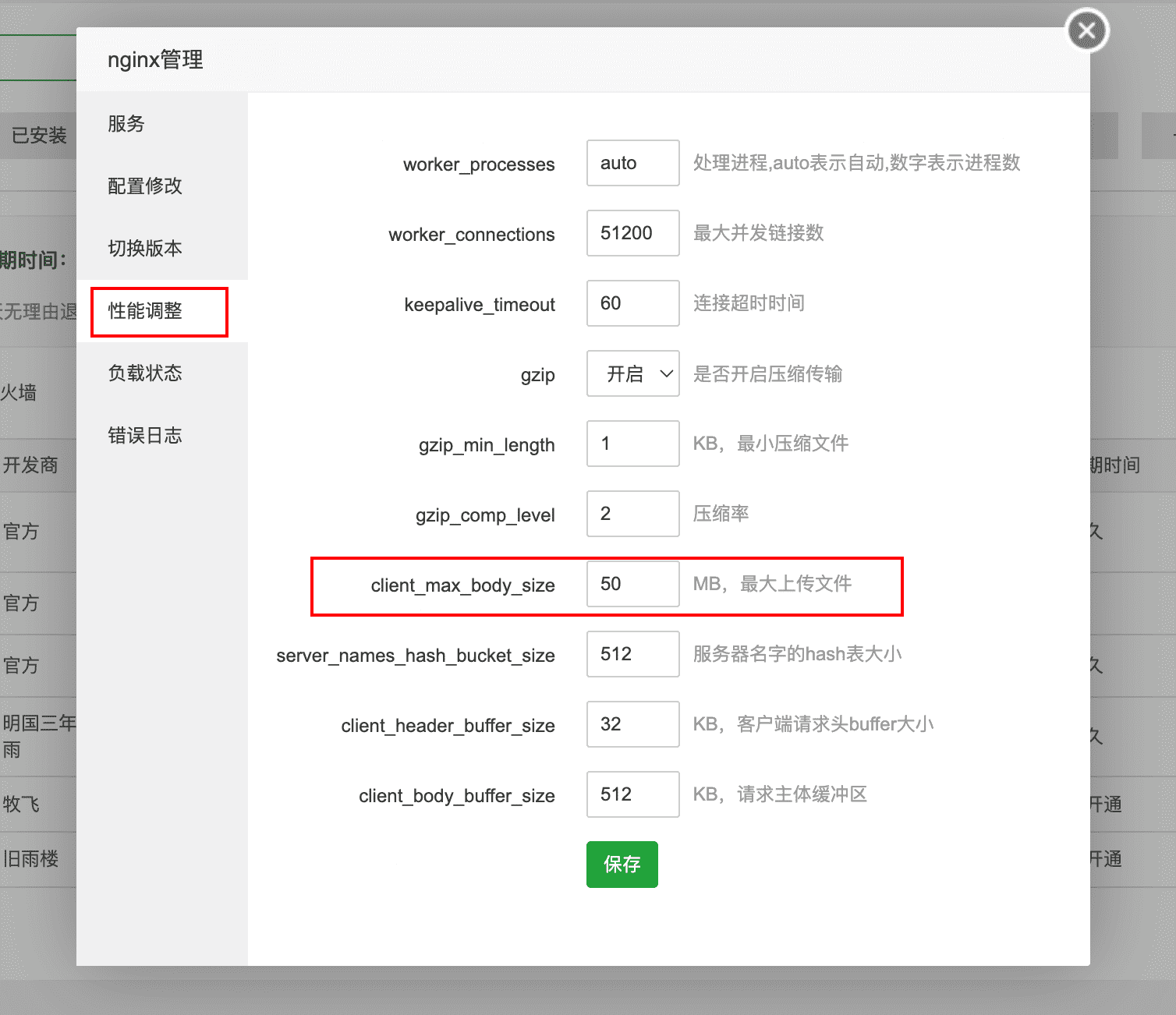
Task: Click the gzip_min_length input field
Action: tap(632, 444)
